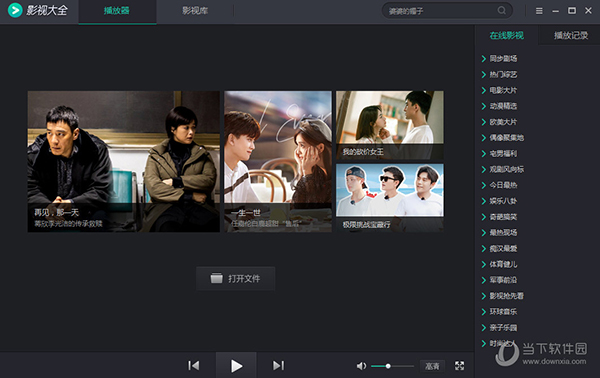
Task: Select the 环球音乐 category label
Action: pos(503,312)
